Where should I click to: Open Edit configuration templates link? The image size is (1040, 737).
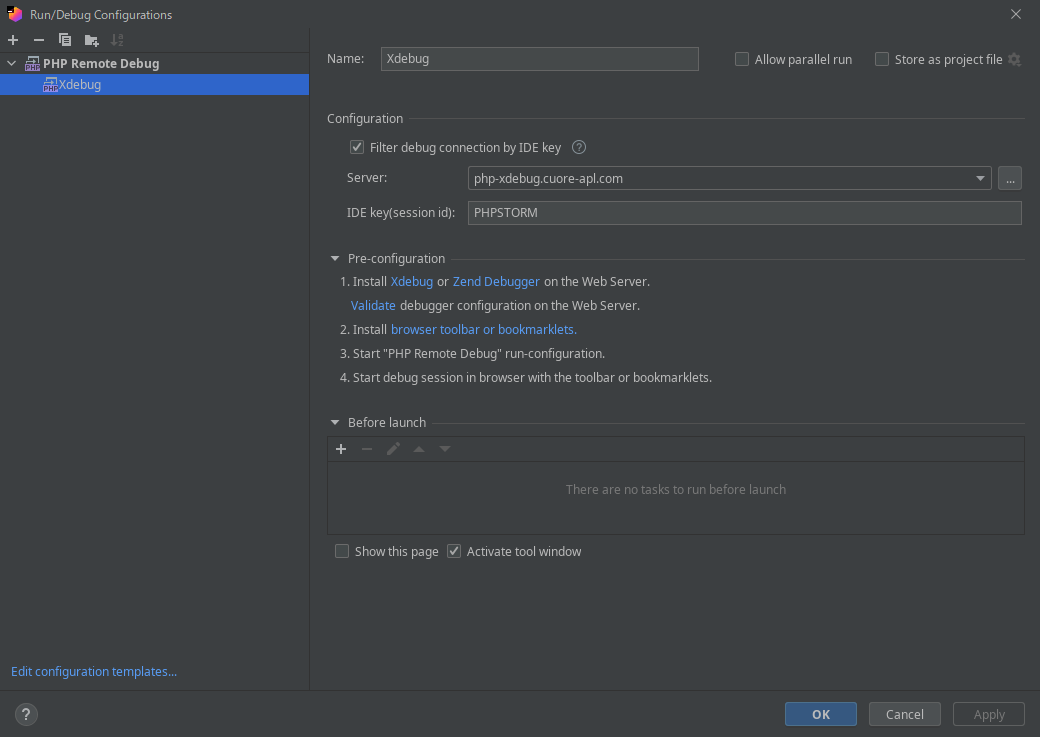(94, 671)
